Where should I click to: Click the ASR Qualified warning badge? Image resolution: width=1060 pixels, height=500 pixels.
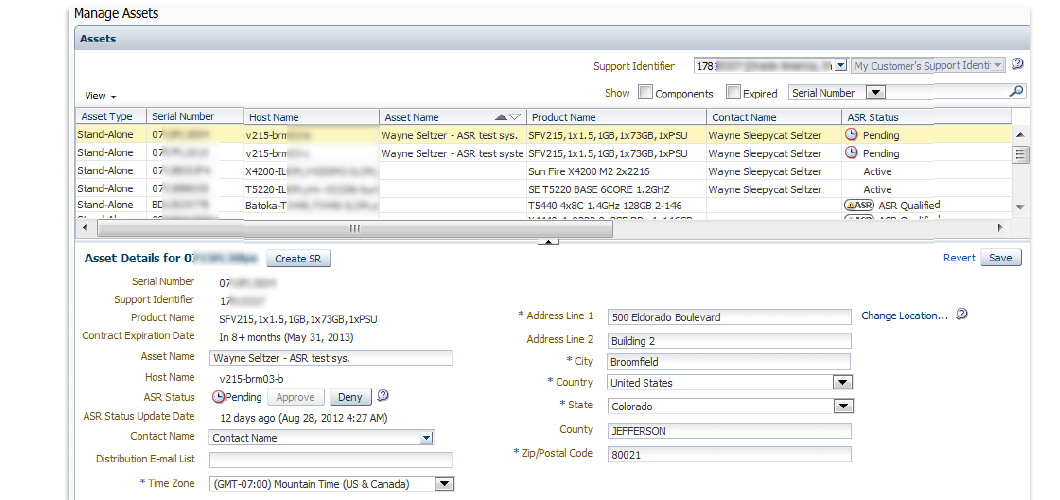coord(859,205)
